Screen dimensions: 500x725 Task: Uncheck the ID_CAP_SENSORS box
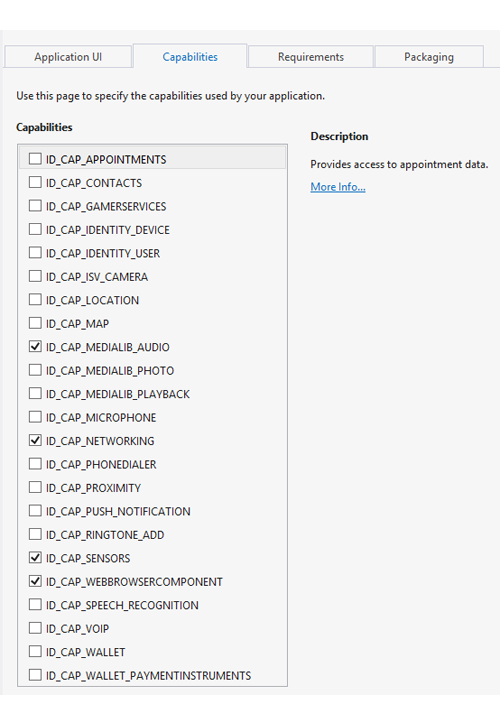coord(35,558)
